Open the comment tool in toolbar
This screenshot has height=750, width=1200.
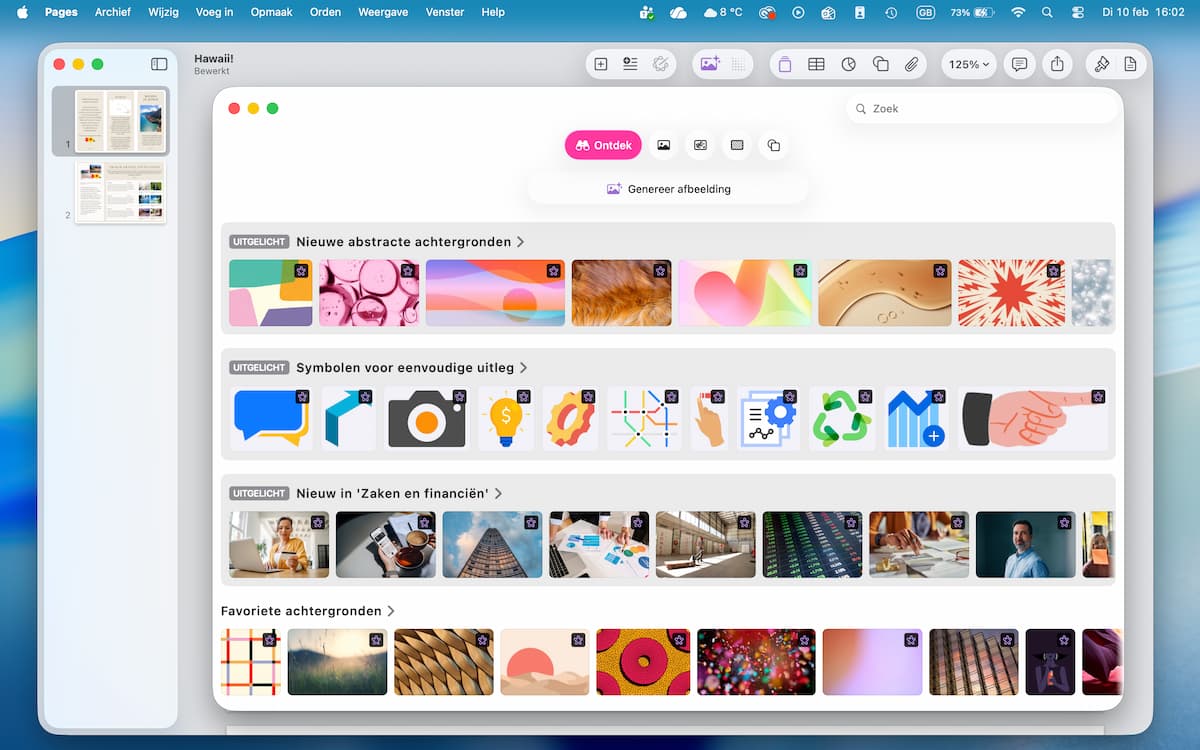(1019, 64)
